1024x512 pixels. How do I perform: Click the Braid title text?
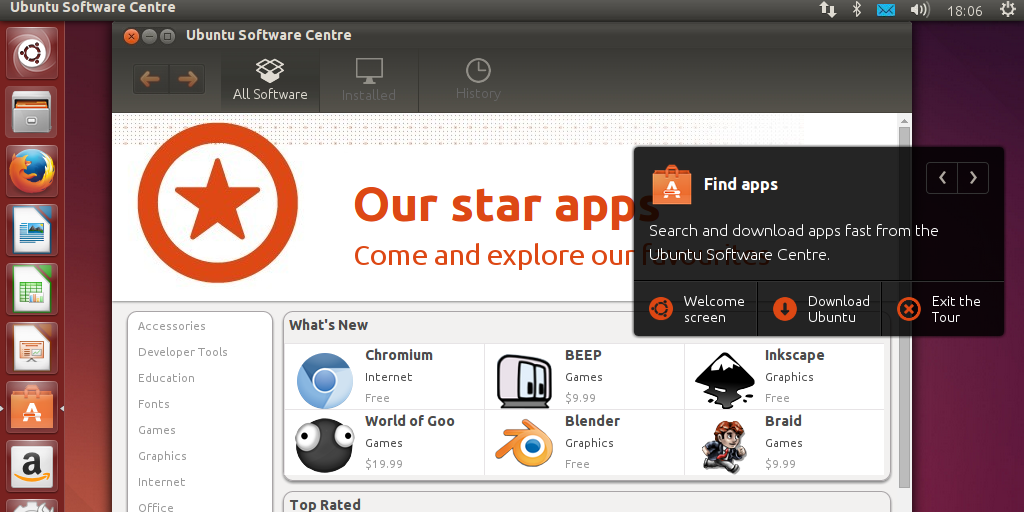[783, 421]
